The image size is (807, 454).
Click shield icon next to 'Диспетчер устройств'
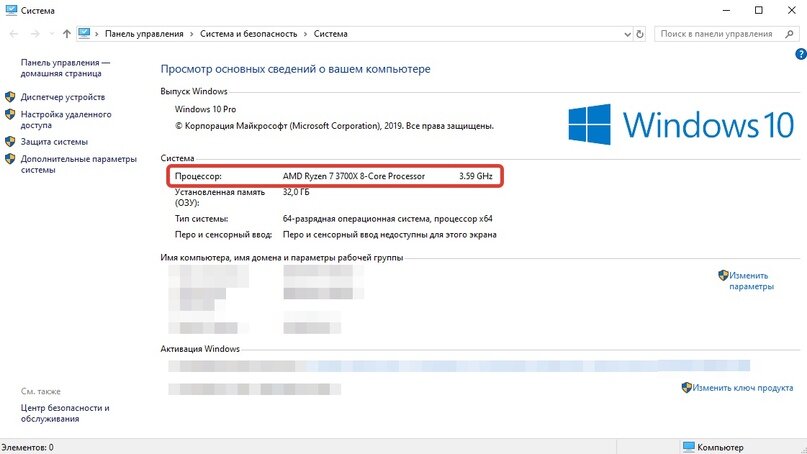(x=10, y=97)
